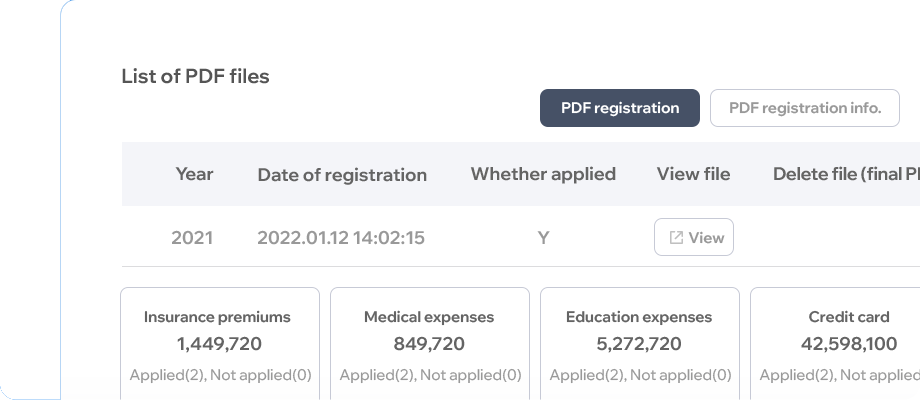The image size is (920, 400).
Task: Click the PDF registration button
Action: pyautogui.click(x=620, y=108)
